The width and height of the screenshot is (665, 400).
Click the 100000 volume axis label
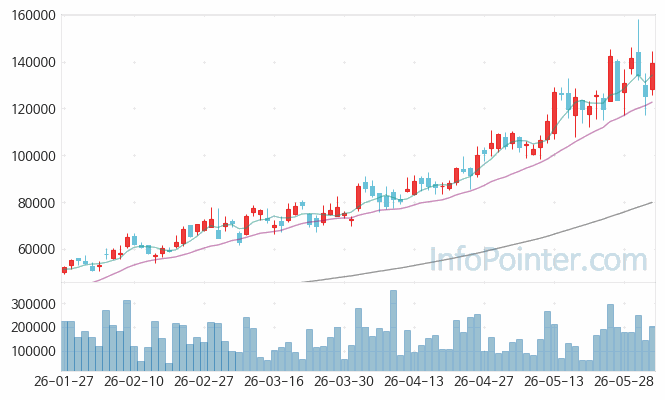[34, 351]
